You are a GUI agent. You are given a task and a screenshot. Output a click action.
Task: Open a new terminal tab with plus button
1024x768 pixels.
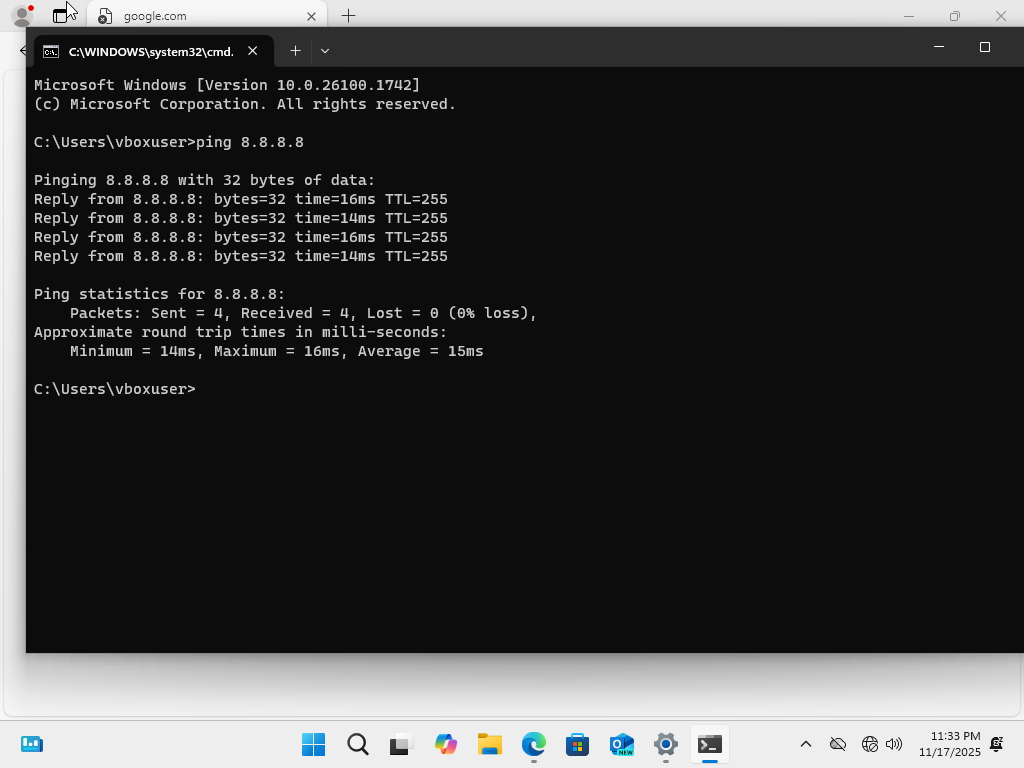point(295,50)
